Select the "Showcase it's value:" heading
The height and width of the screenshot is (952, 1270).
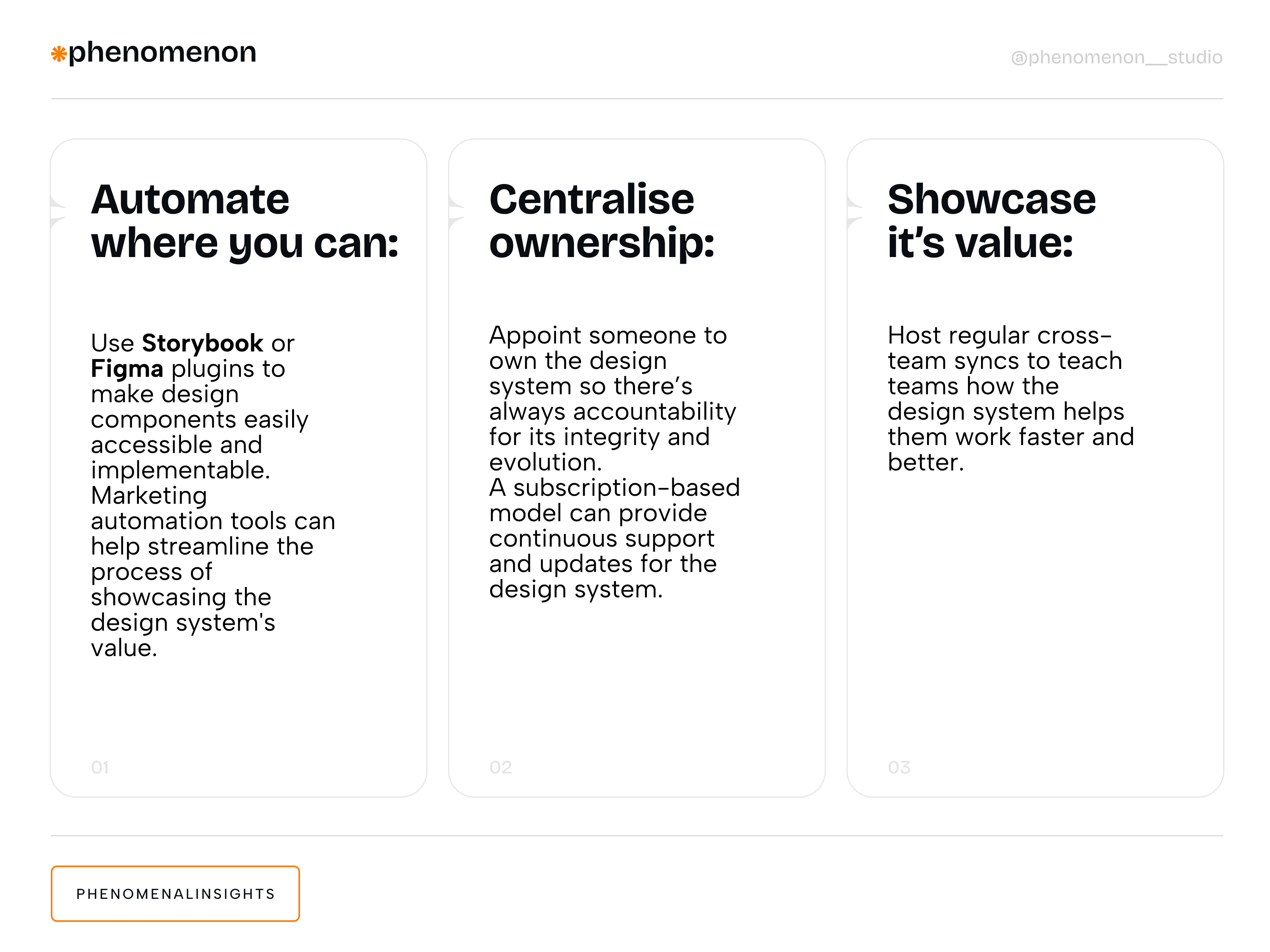point(991,221)
